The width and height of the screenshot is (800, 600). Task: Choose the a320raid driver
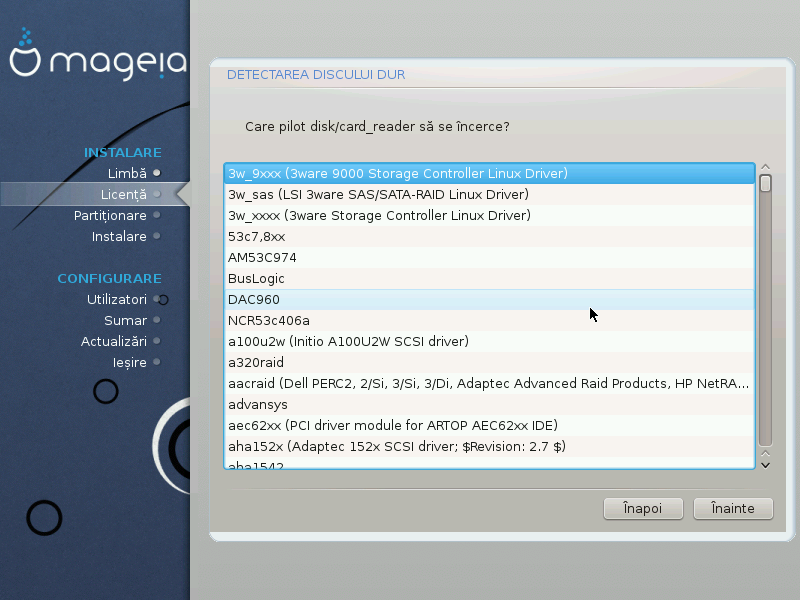coord(489,362)
